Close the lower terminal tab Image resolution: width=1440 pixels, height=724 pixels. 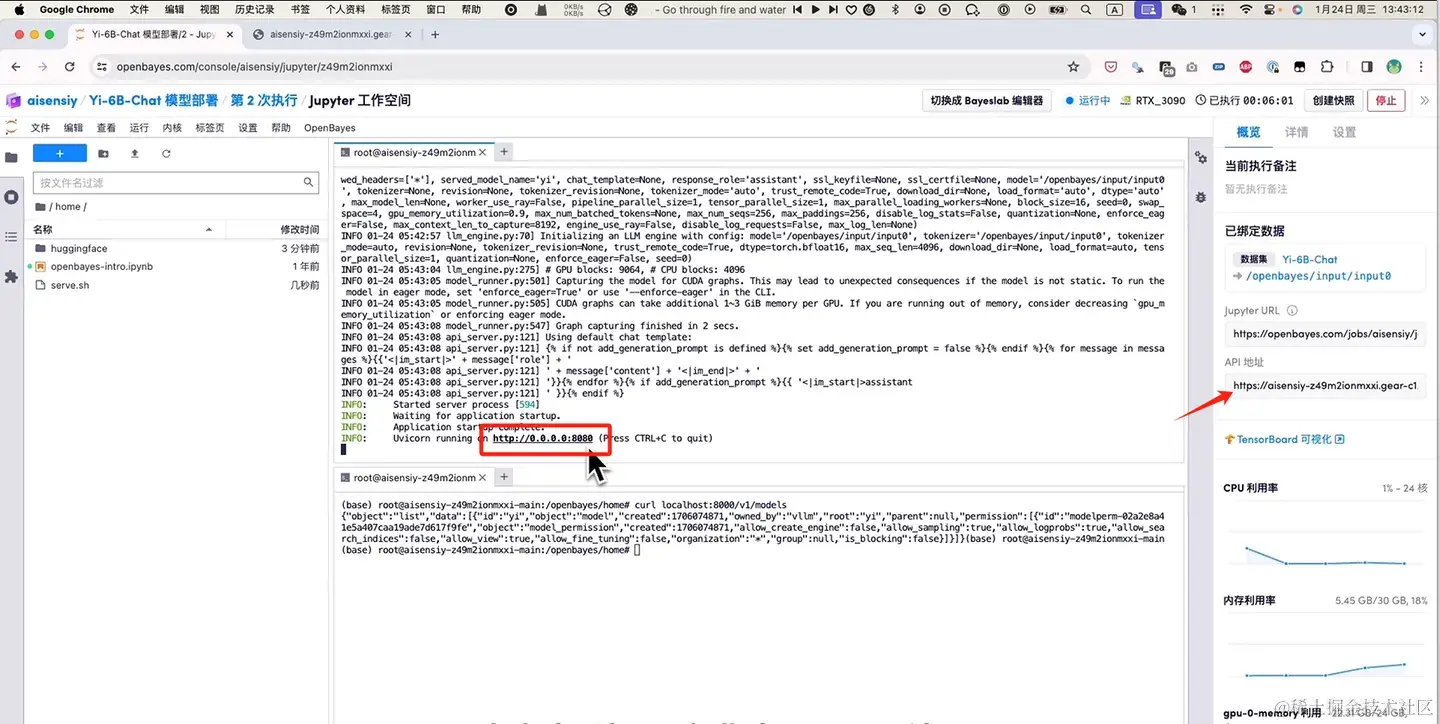483,478
